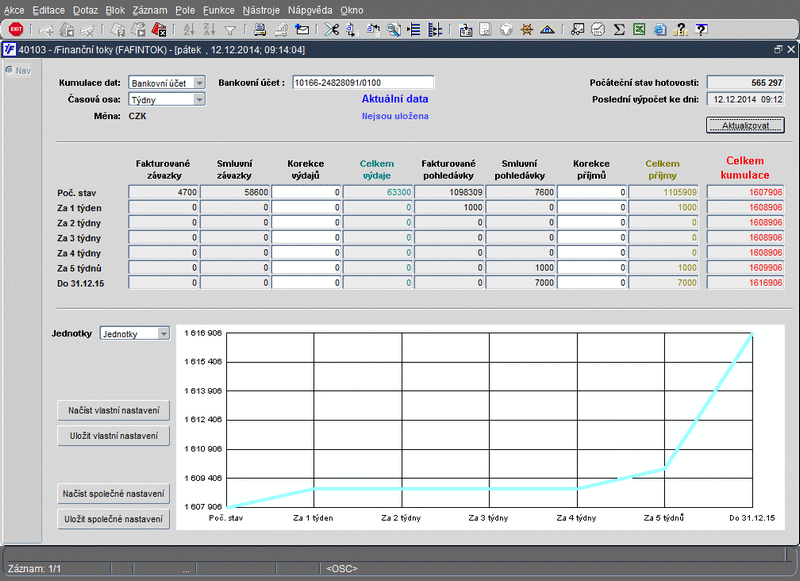Click Uložit společné nastavení button
800x581 pixels.
point(114,519)
